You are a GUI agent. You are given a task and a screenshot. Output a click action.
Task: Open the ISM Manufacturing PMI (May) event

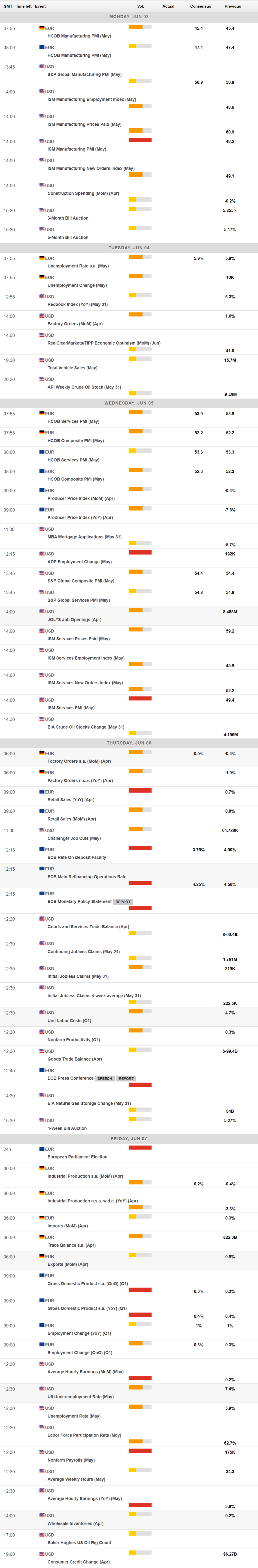tap(77, 149)
